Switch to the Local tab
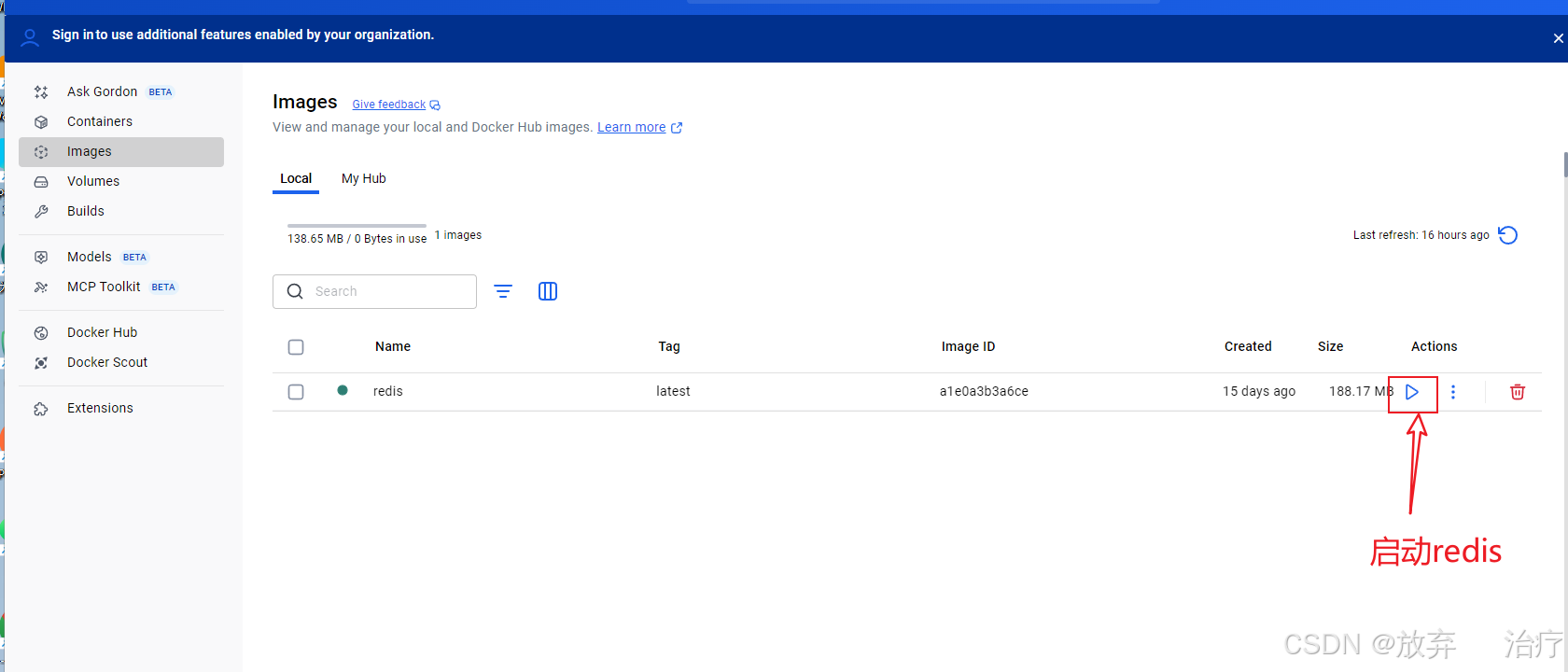This screenshot has width=1568, height=672. click(x=296, y=178)
